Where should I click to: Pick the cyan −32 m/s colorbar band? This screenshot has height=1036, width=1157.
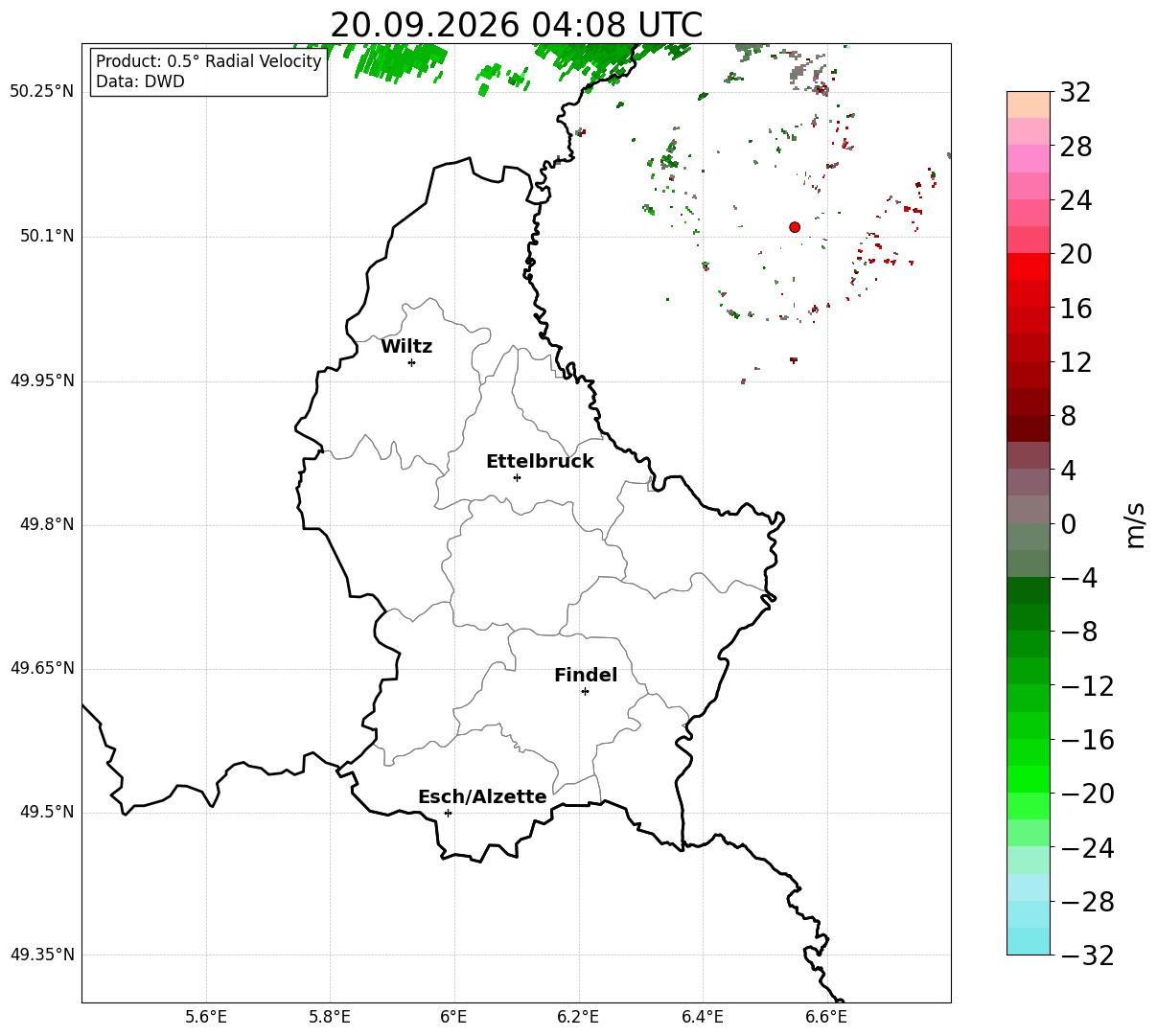1029,941
